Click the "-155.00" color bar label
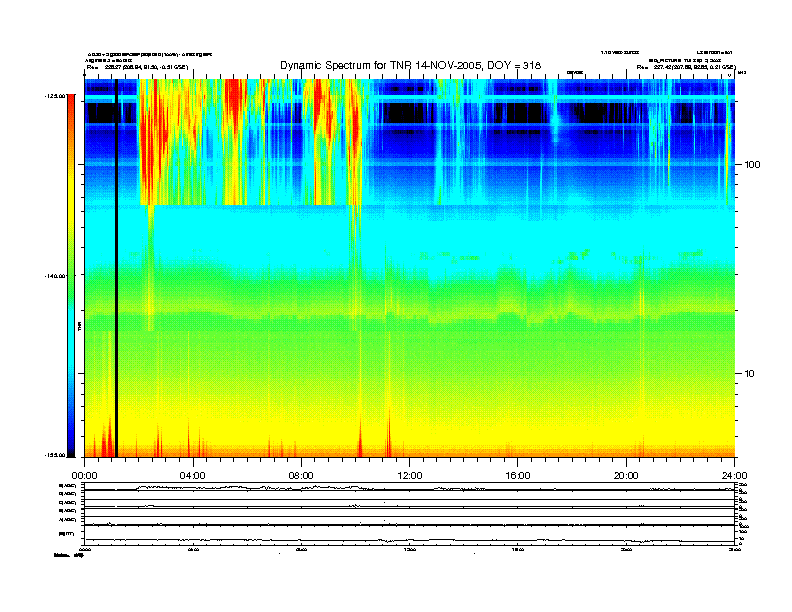The height and width of the screenshot is (612, 792). pyautogui.click(x=55, y=455)
